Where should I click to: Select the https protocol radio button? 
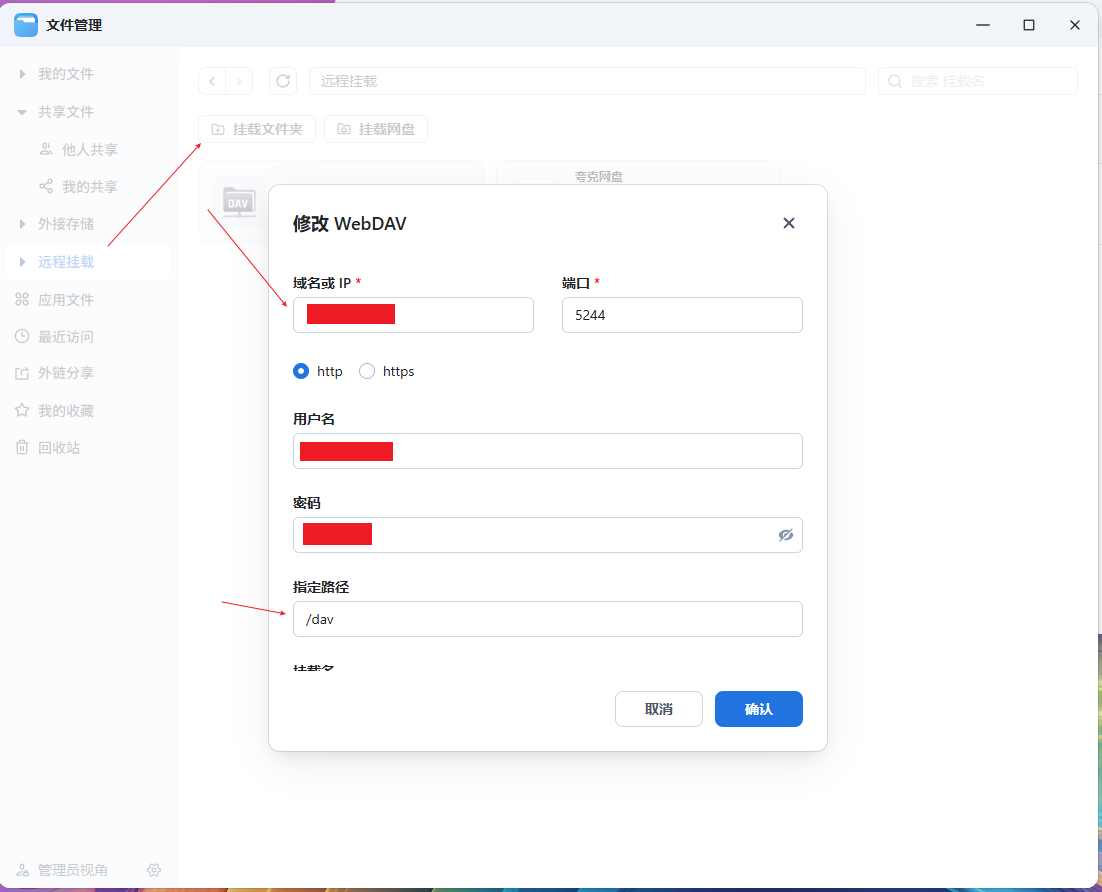(x=367, y=371)
